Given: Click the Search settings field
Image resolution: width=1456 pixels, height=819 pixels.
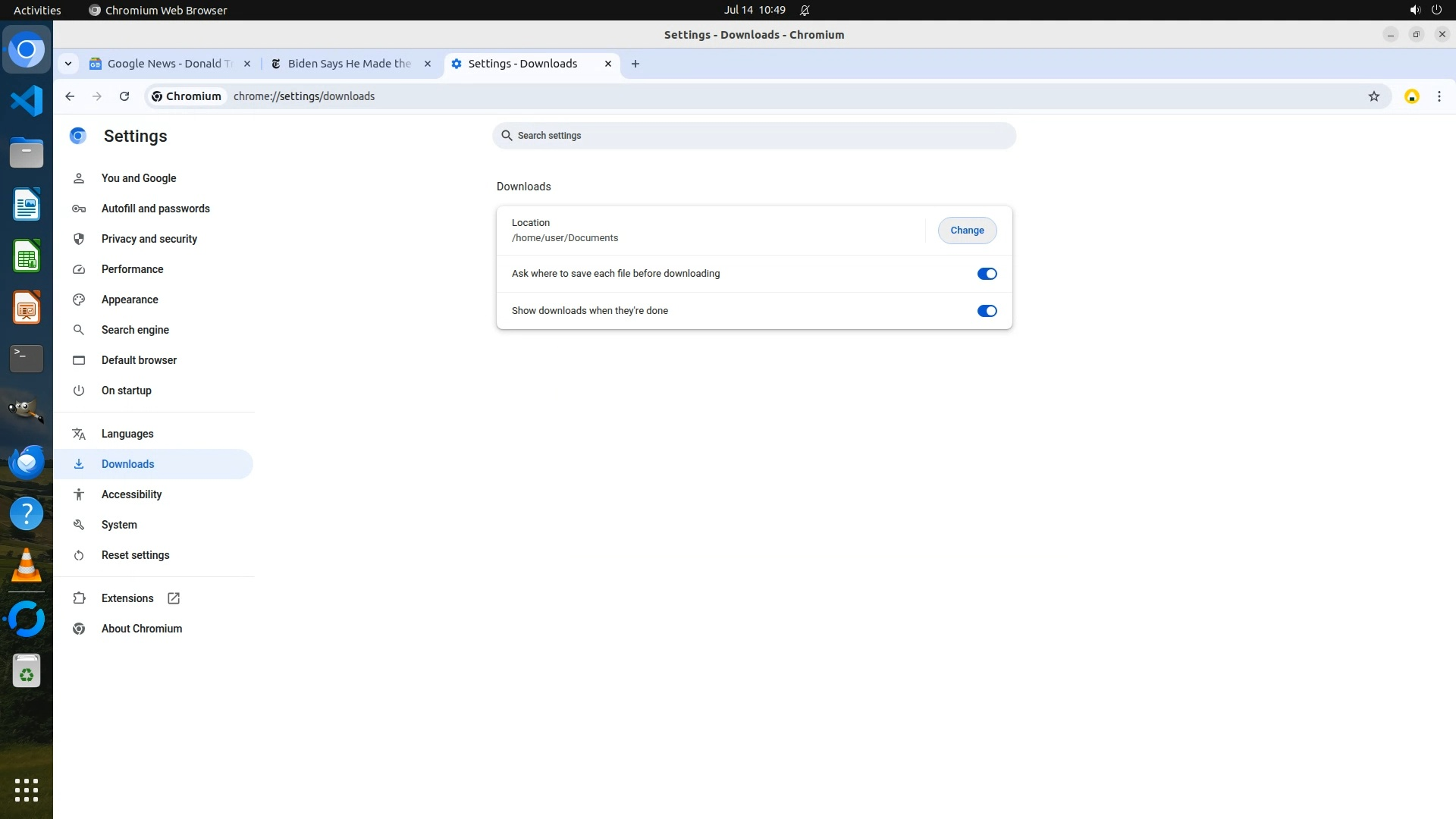Looking at the screenshot, I should point(754,136).
